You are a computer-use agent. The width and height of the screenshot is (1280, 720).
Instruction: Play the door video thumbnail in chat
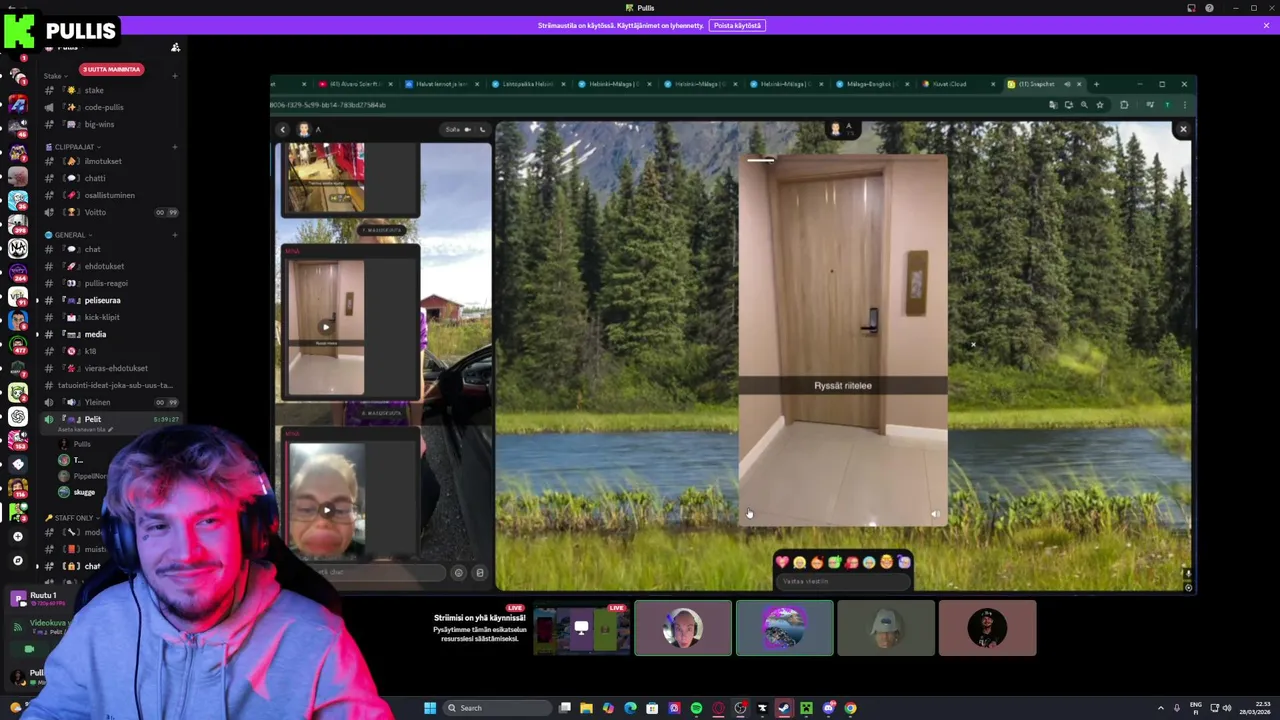click(x=325, y=327)
